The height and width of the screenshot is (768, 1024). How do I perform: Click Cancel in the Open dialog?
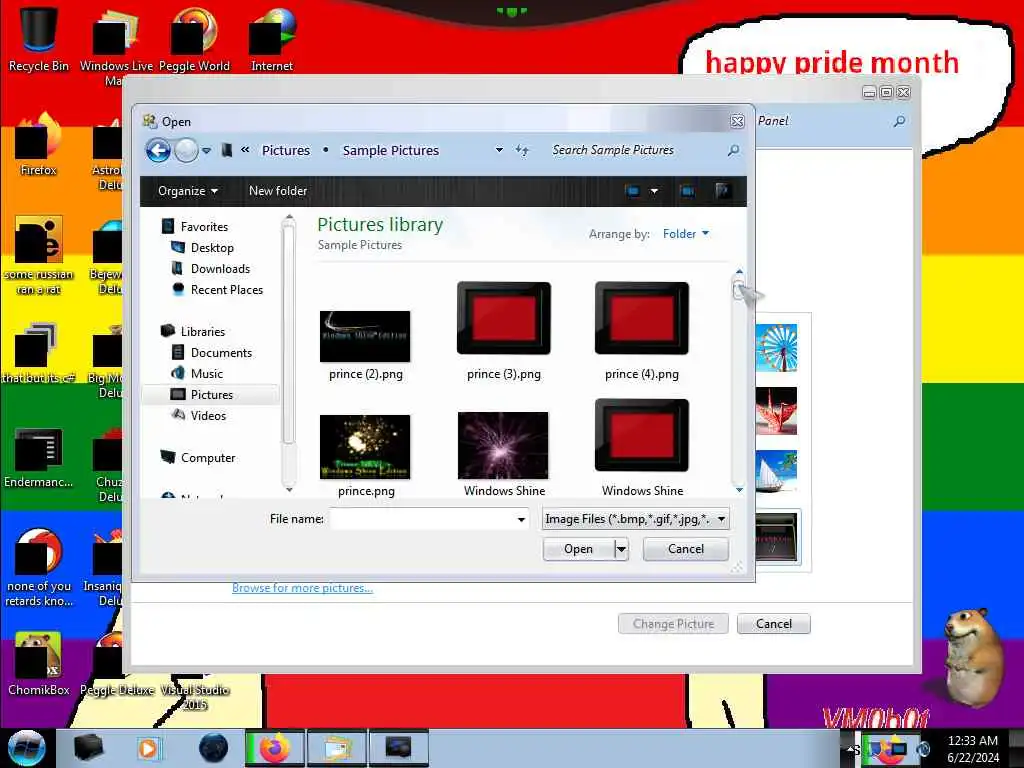[x=686, y=549]
